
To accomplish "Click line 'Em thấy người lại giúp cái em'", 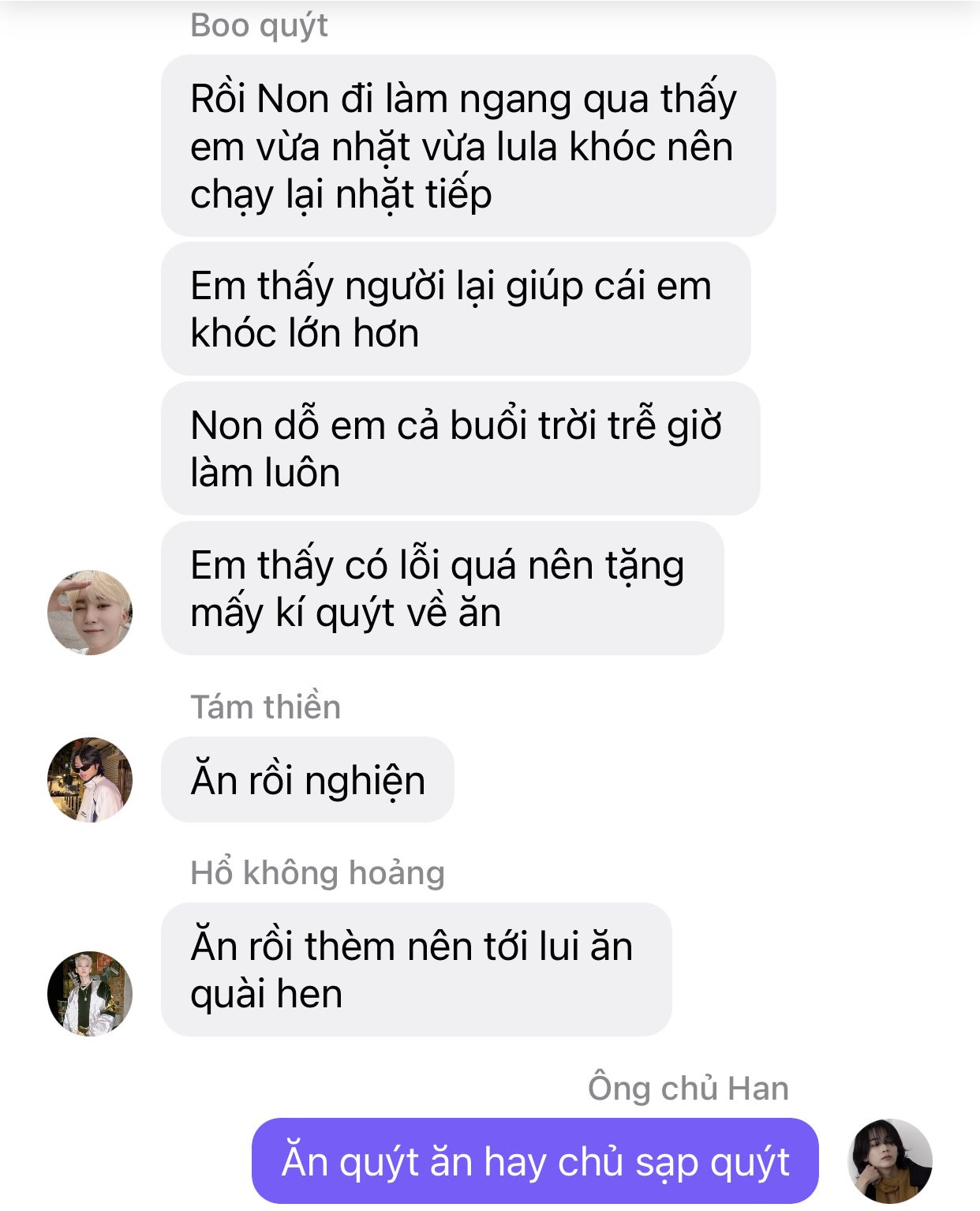I will pos(451,286).
